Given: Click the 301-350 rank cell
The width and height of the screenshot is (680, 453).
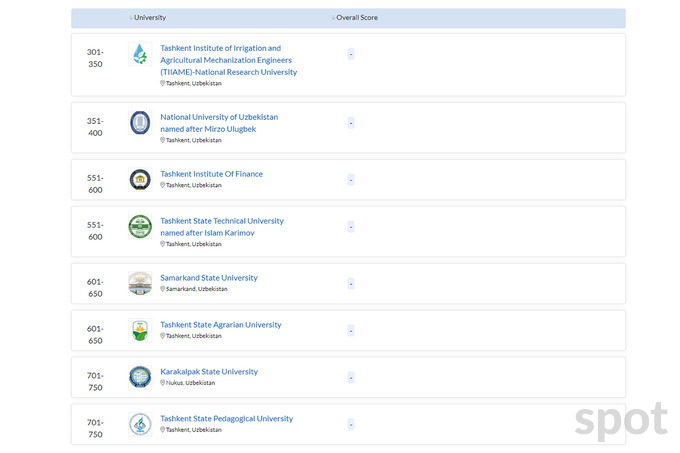Looking at the screenshot, I should [95, 57].
